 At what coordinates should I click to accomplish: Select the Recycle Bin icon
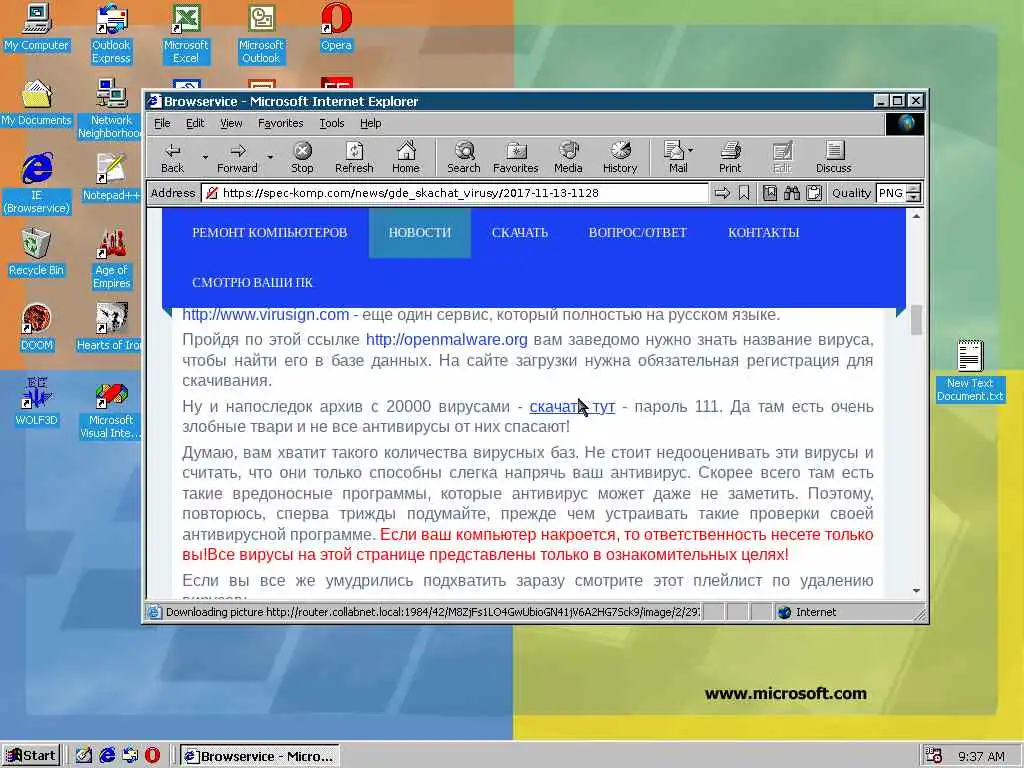click(36, 253)
